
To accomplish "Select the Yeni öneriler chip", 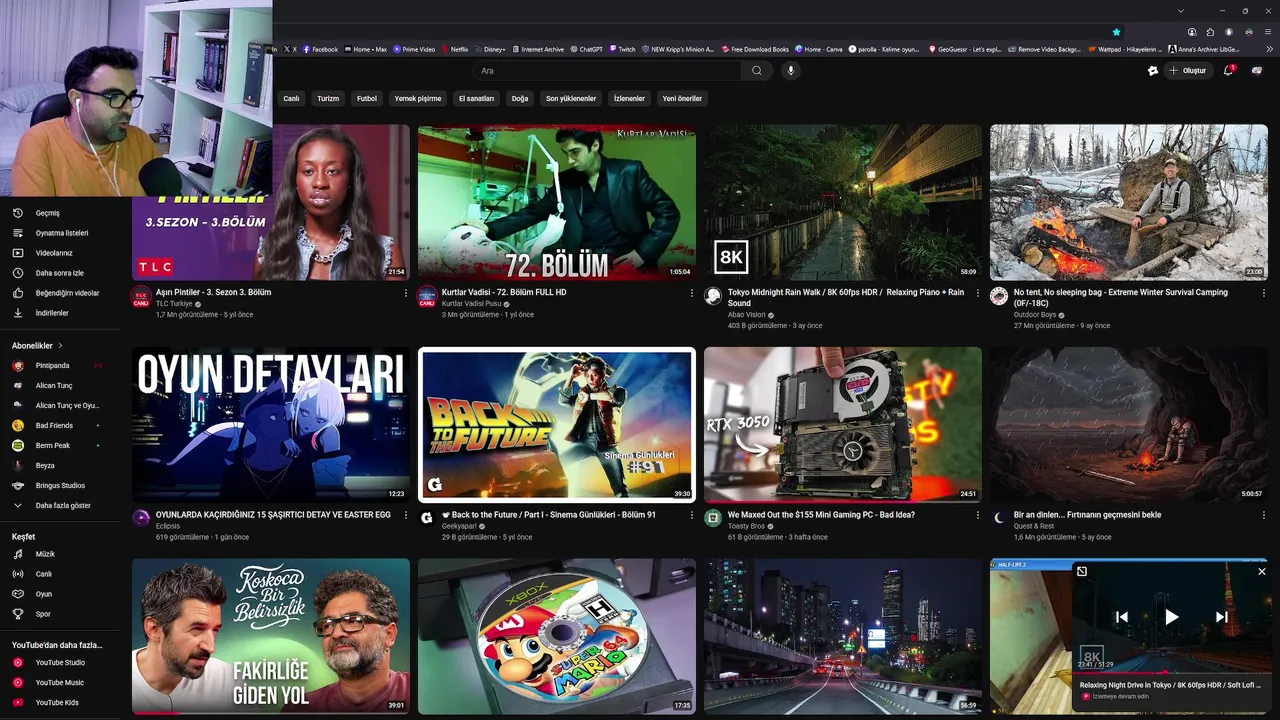I will click(682, 99).
